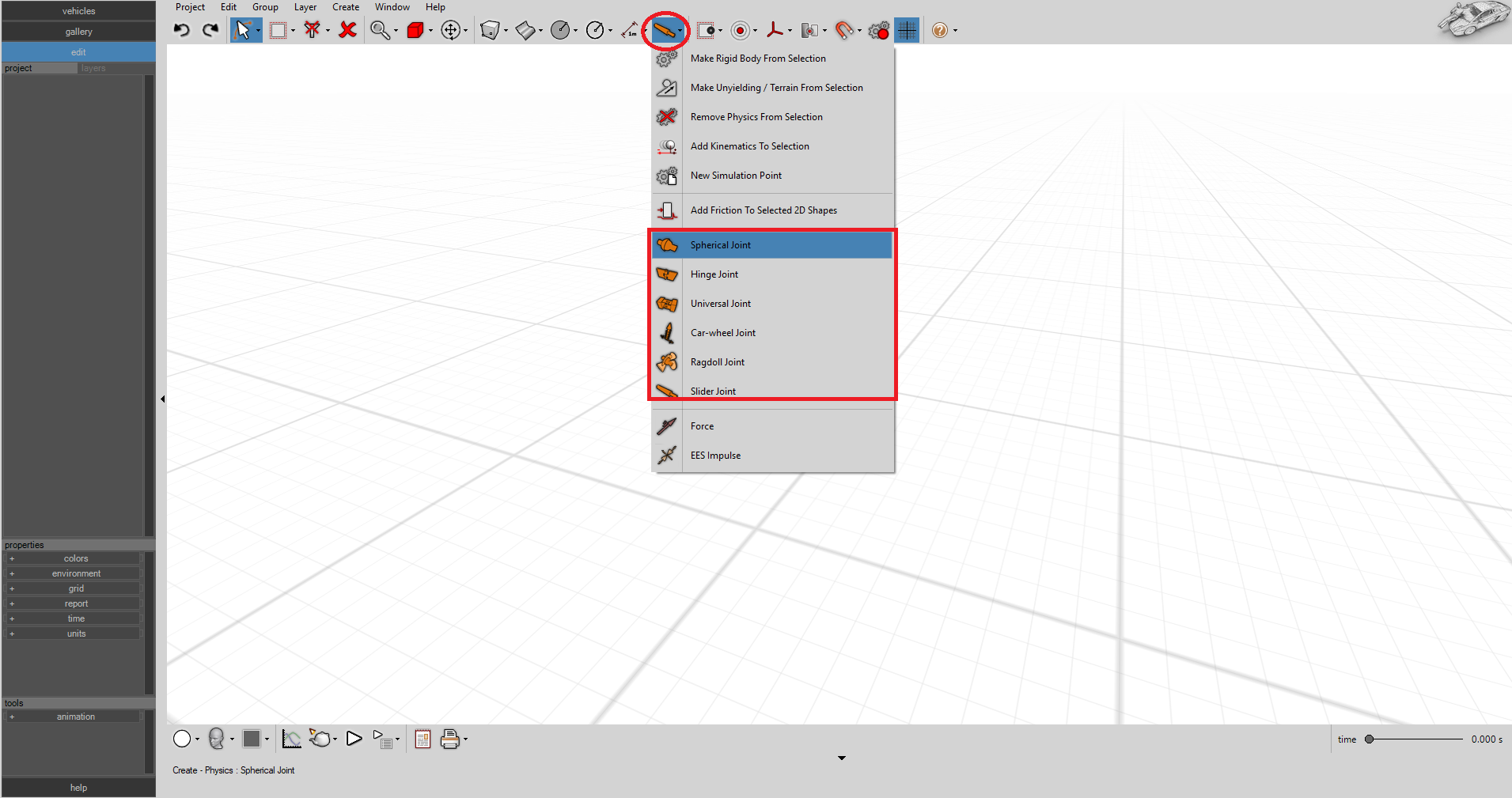Select Hinge Joint from the menu
The height and width of the screenshot is (798, 1512).
click(x=772, y=274)
